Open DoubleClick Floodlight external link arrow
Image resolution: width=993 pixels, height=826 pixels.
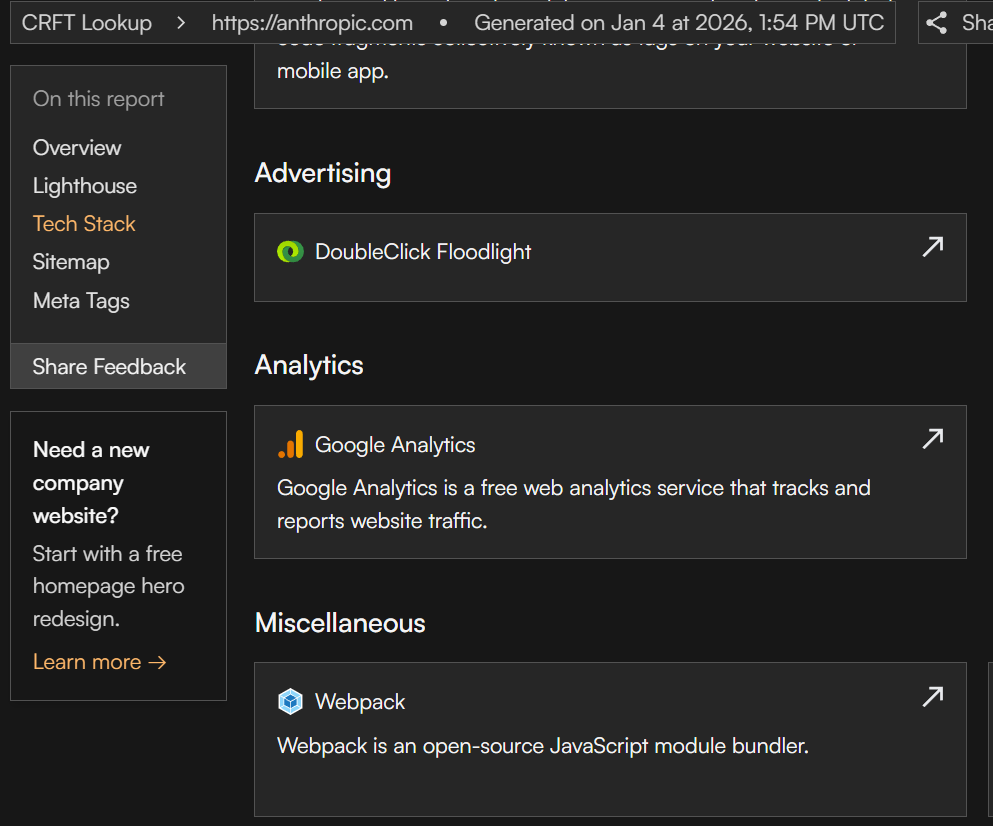tap(932, 247)
